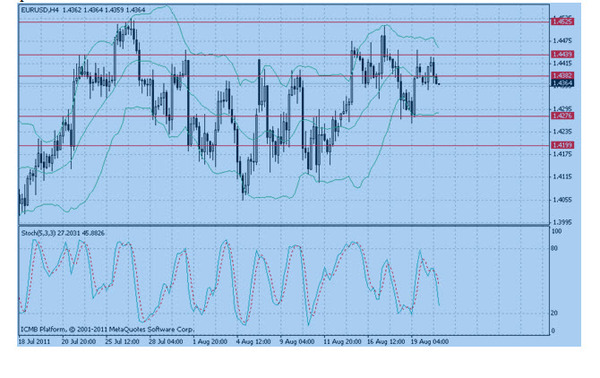Click the ICMB Platform MetaQuotes copyright text
600x378 pixels.
(108, 329)
